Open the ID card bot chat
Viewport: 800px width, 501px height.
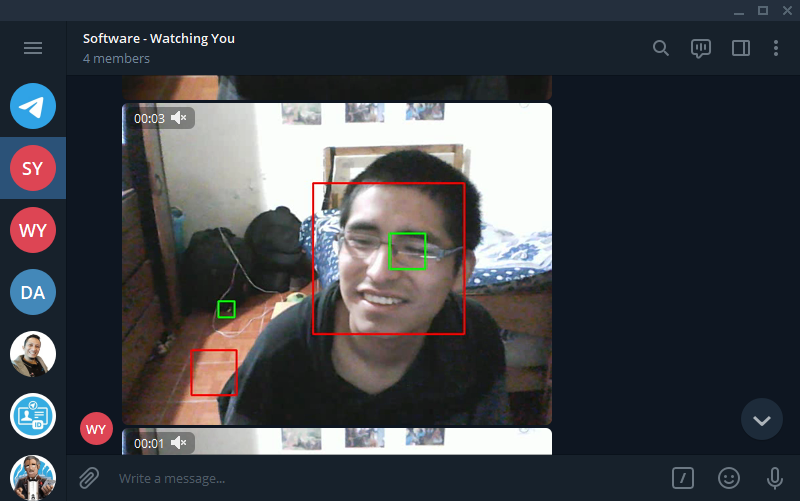pyautogui.click(x=33, y=416)
